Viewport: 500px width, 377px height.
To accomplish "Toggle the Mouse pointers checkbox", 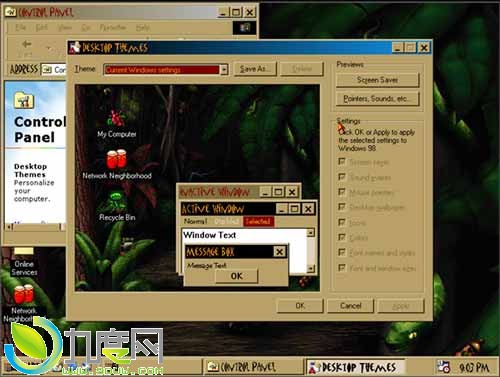I will coord(342,192).
